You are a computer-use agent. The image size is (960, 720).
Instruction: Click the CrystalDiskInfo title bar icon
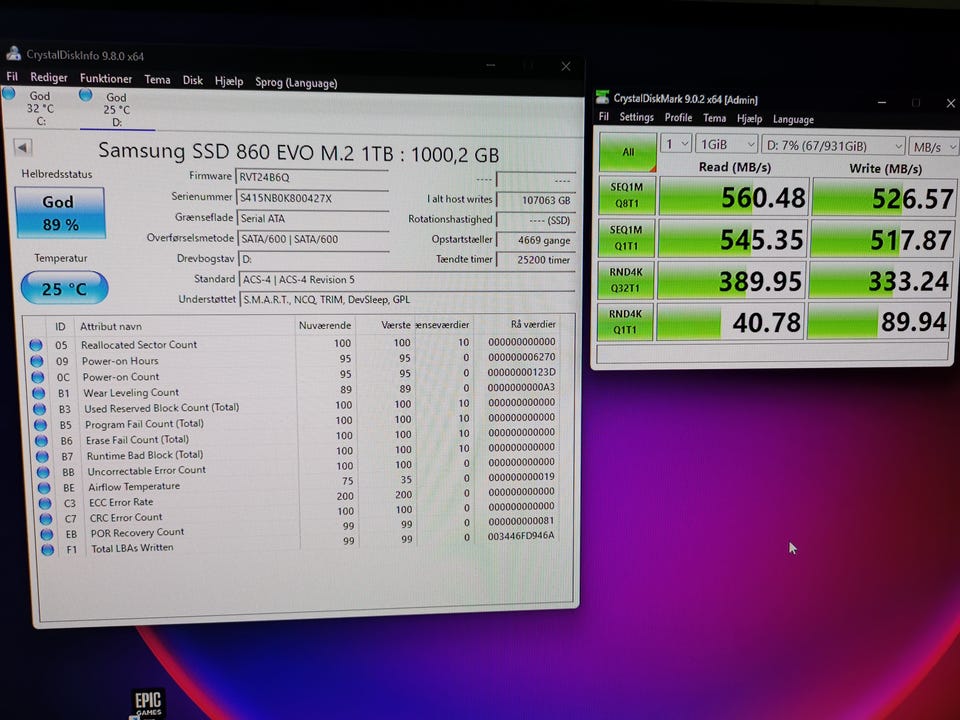(x=13, y=54)
